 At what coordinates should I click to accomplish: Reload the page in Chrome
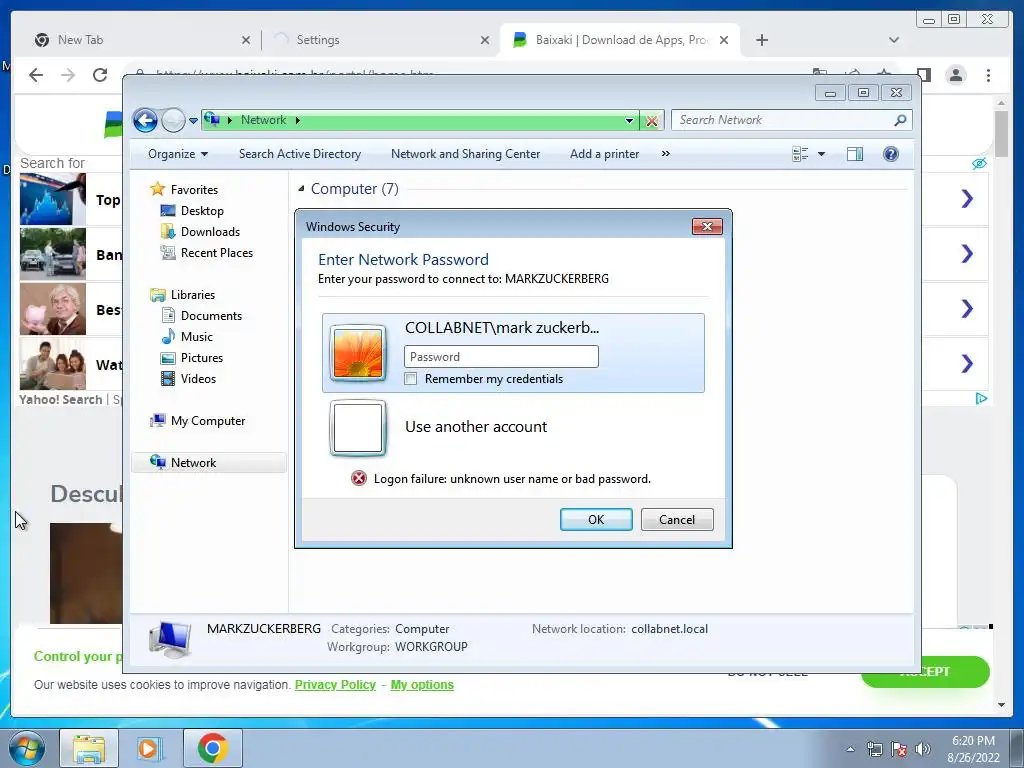click(x=100, y=75)
